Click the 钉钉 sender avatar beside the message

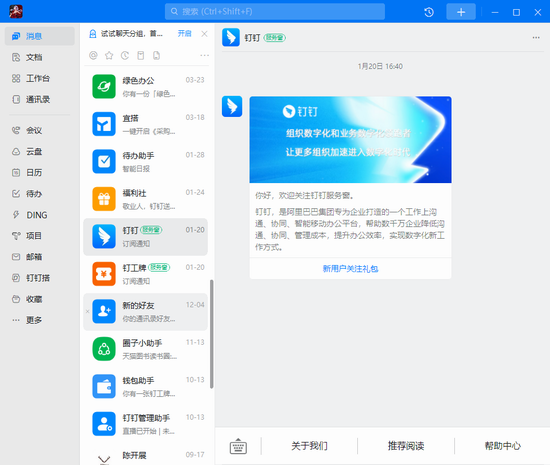click(232, 106)
